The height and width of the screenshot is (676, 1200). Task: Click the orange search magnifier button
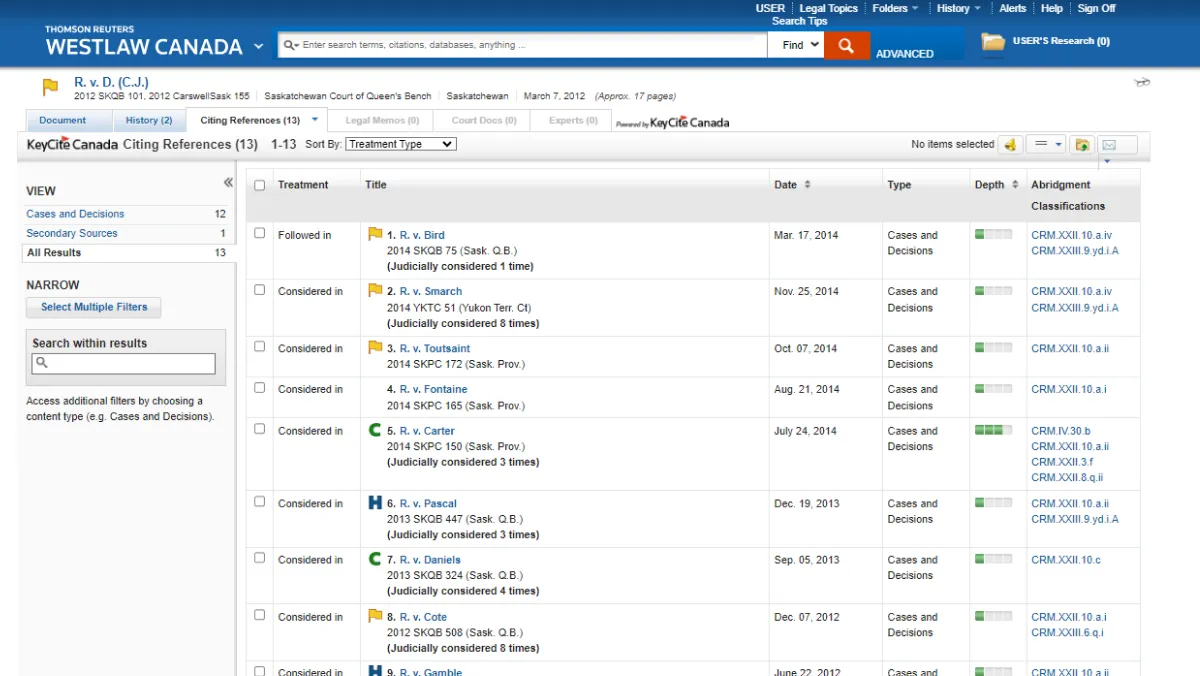click(x=846, y=45)
